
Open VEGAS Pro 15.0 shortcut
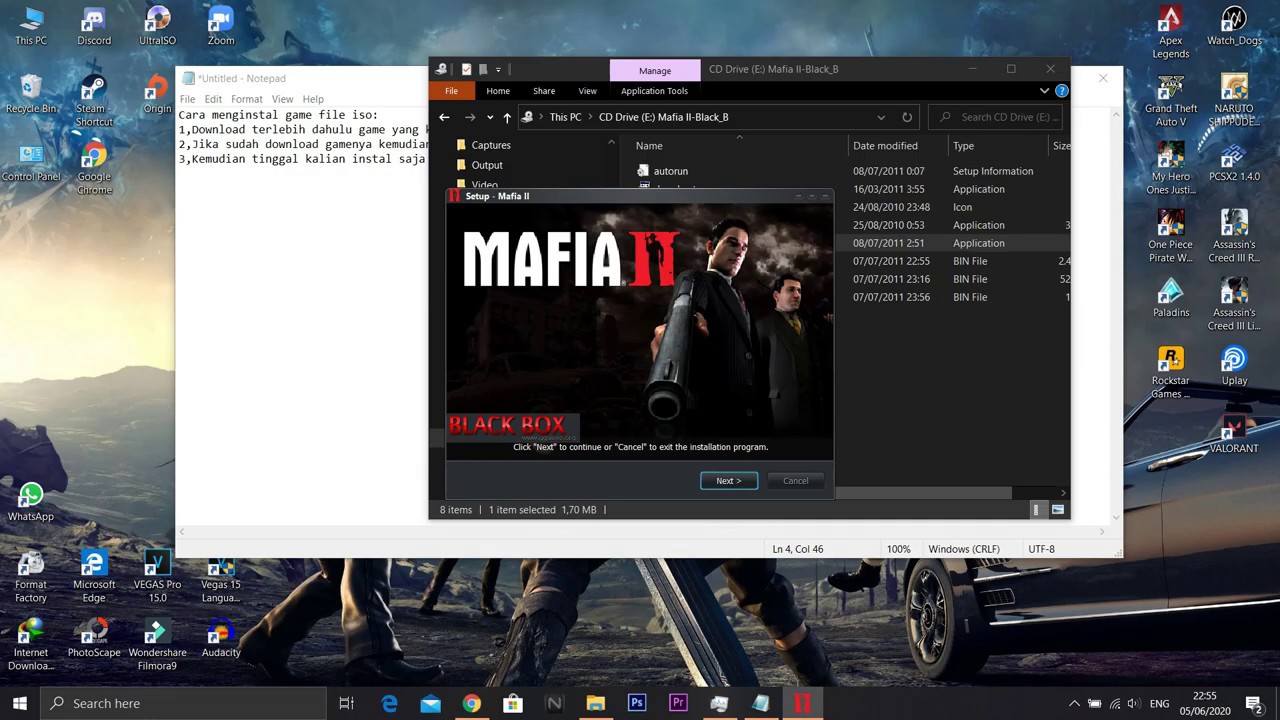157,577
